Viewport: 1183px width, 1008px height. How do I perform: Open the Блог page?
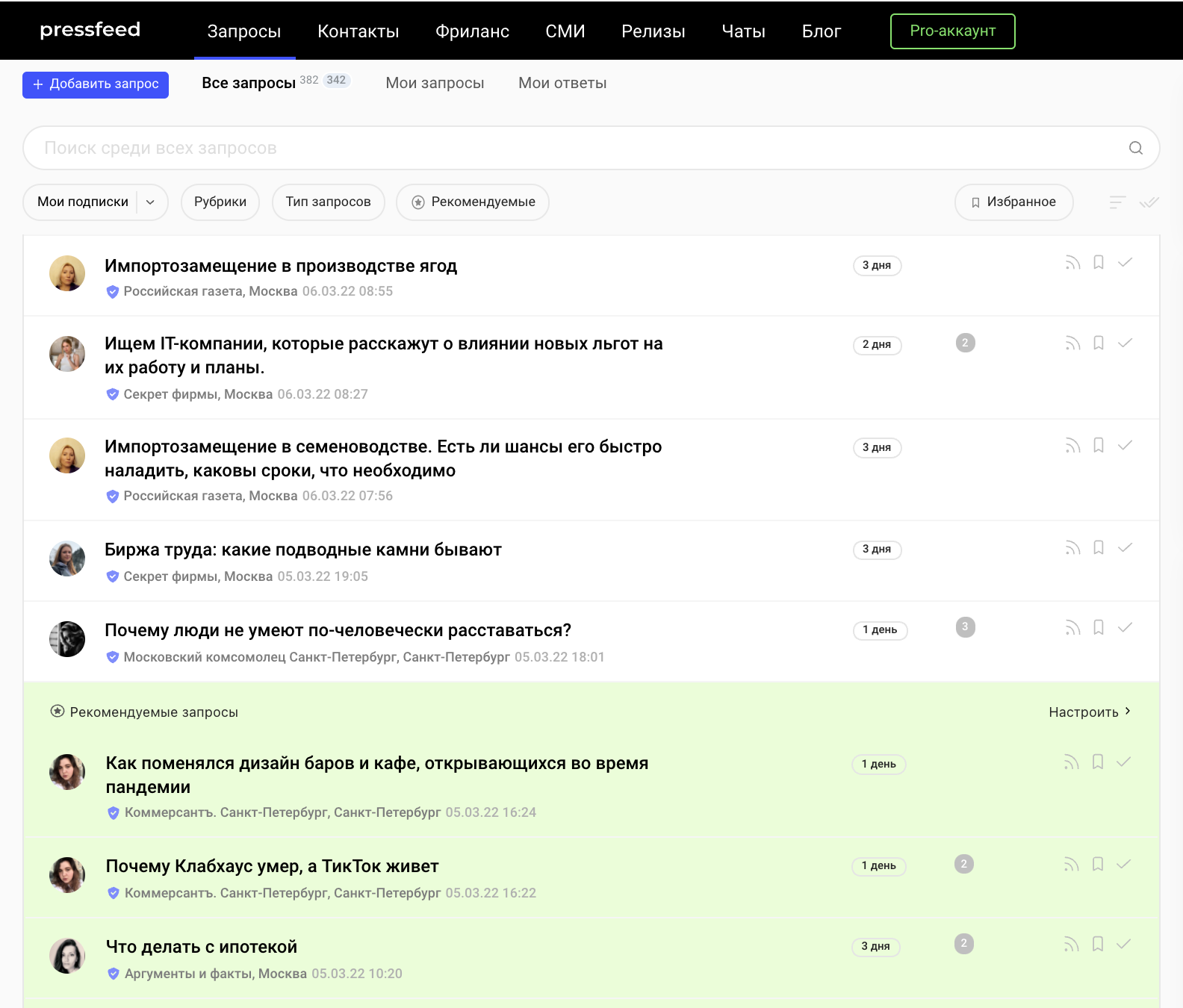[822, 31]
